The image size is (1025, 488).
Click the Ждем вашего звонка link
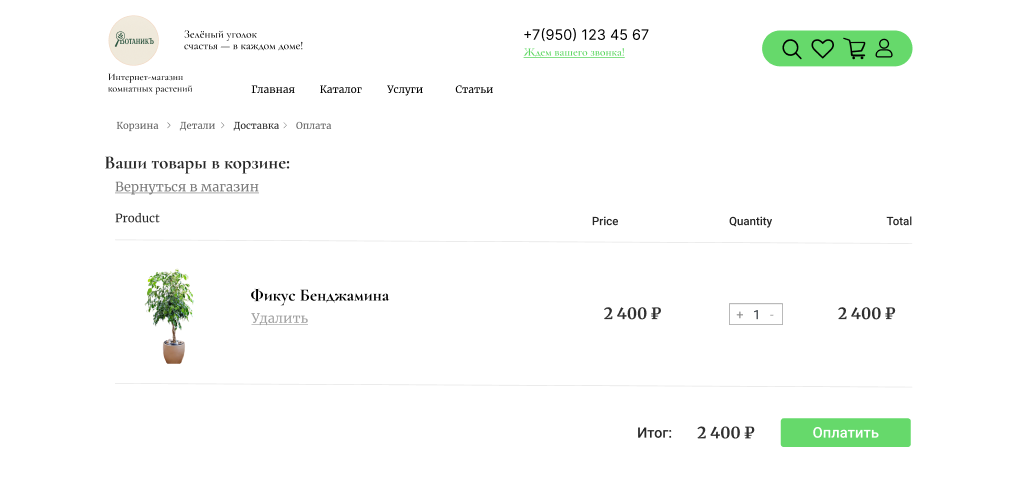point(574,52)
